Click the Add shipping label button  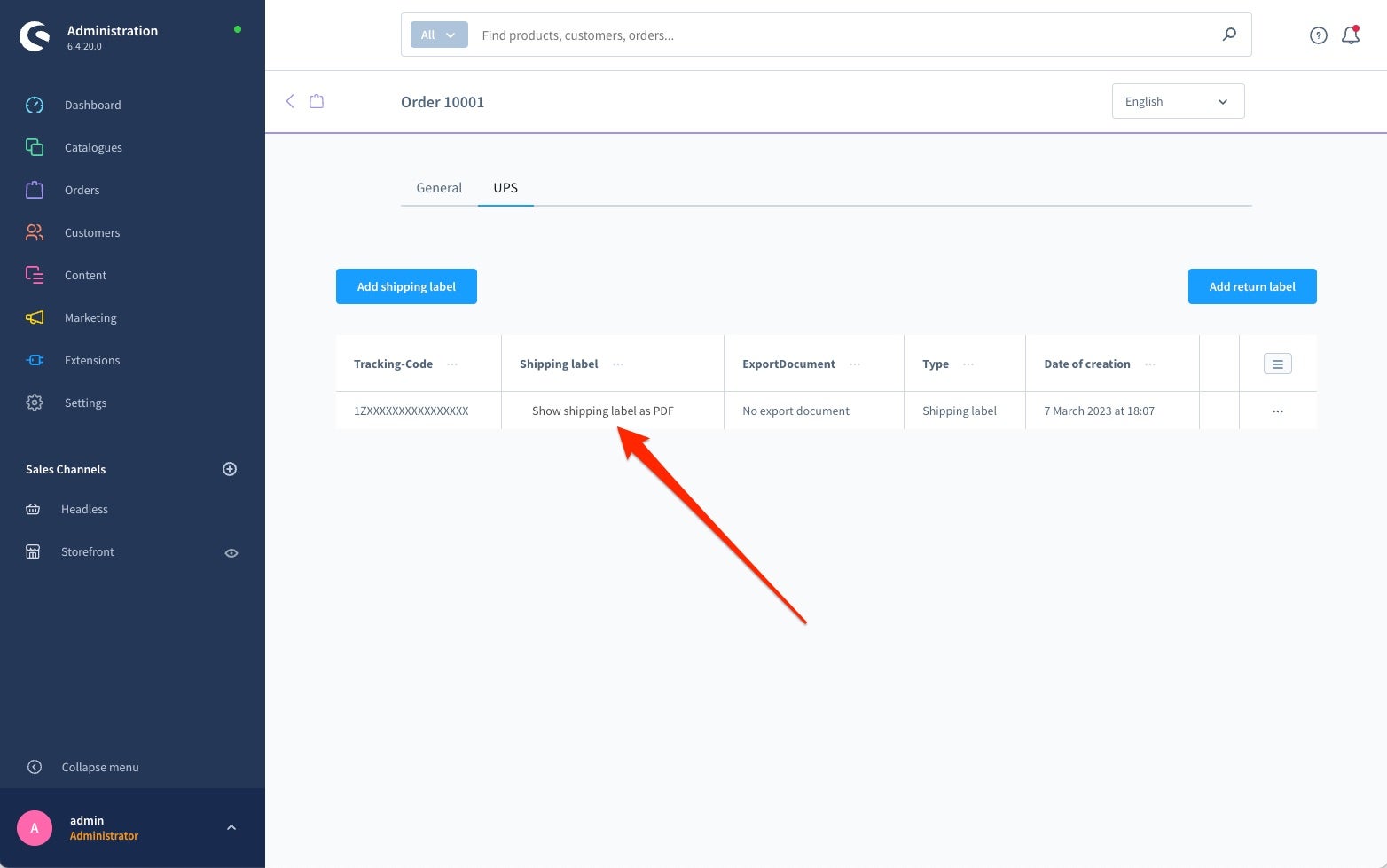point(406,286)
